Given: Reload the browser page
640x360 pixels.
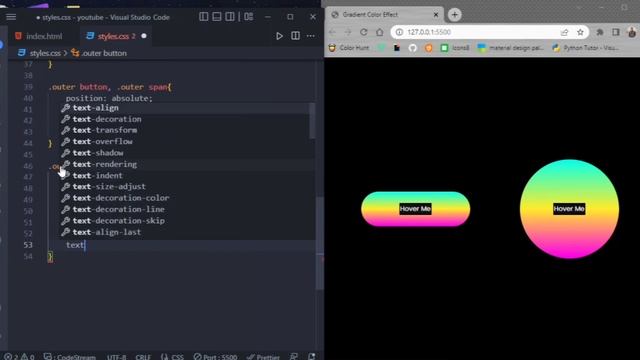Looking at the screenshot, I should tap(364, 32).
